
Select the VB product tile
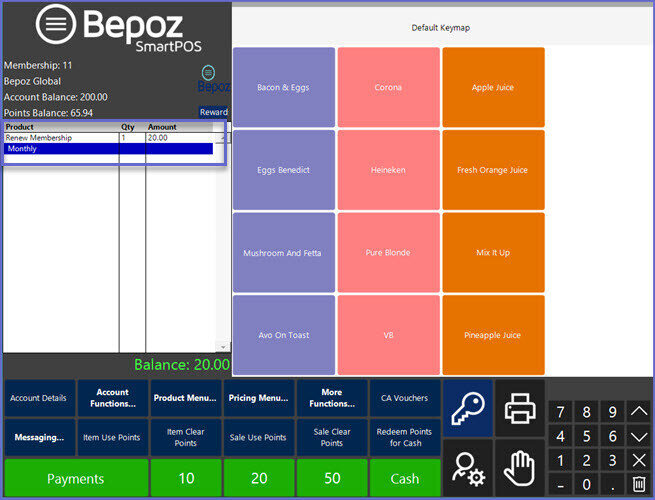(x=388, y=335)
